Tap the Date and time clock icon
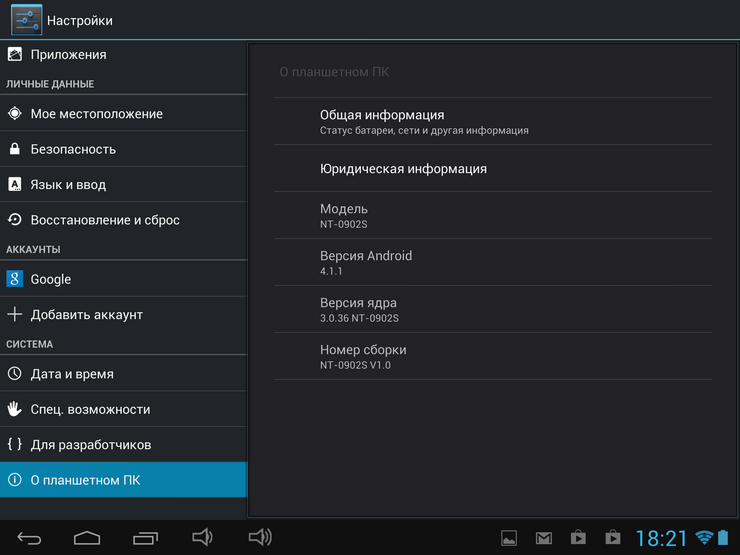Screen dimensions: 740x555 pos(15,373)
